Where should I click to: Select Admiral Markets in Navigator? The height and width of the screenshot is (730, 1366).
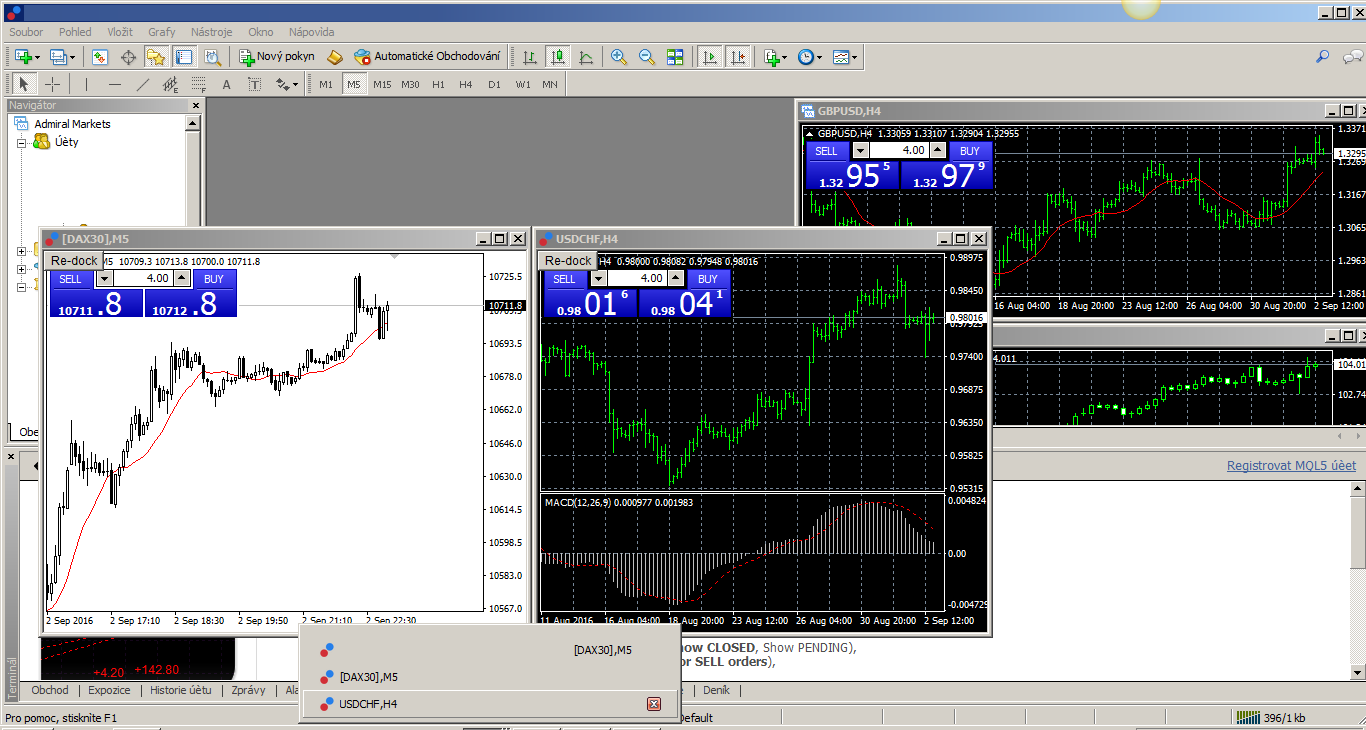pos(72,124)
